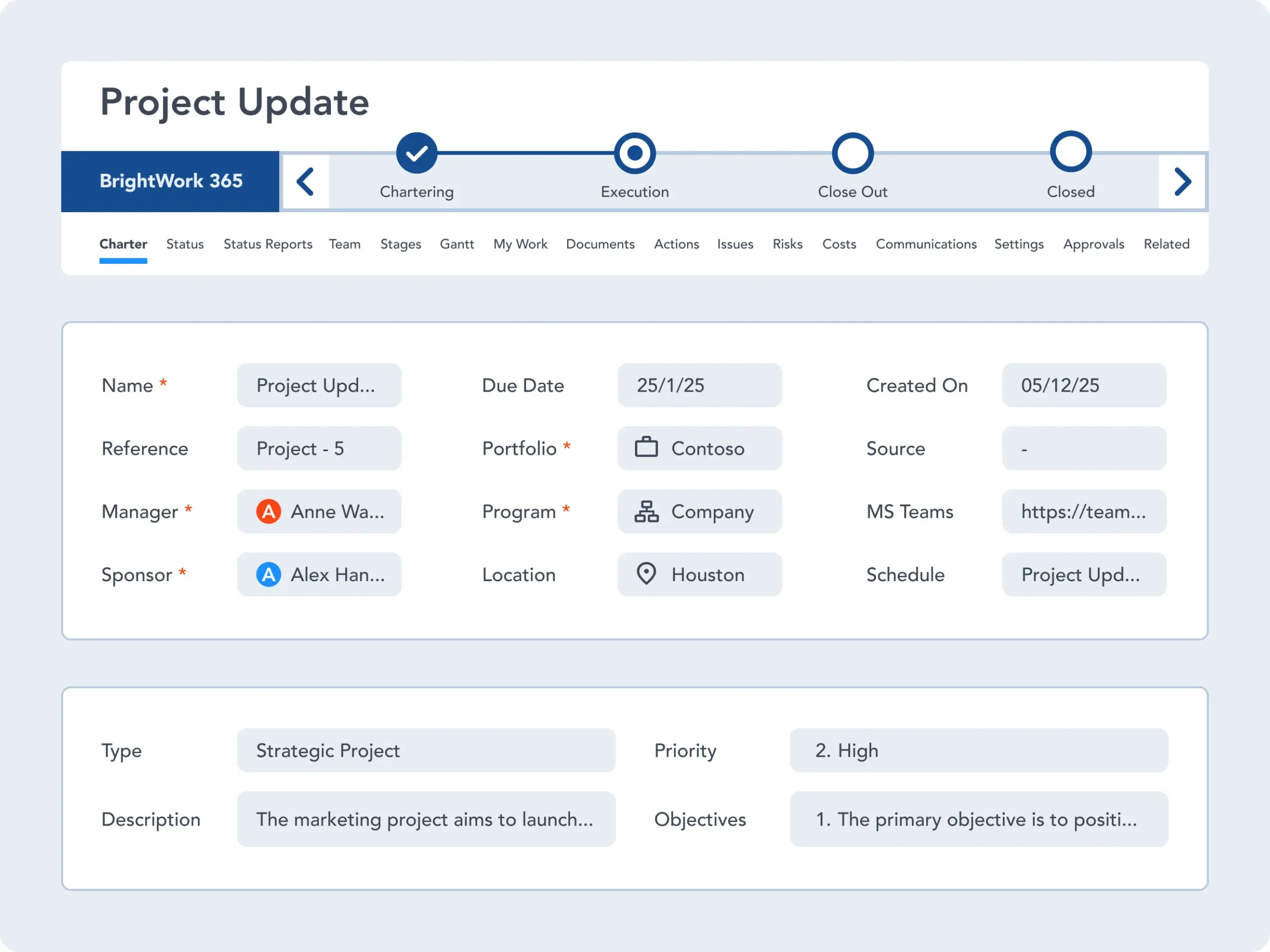Click the next stage right chevron arrow
The image size is (1270, 952).
[1182, 182]
